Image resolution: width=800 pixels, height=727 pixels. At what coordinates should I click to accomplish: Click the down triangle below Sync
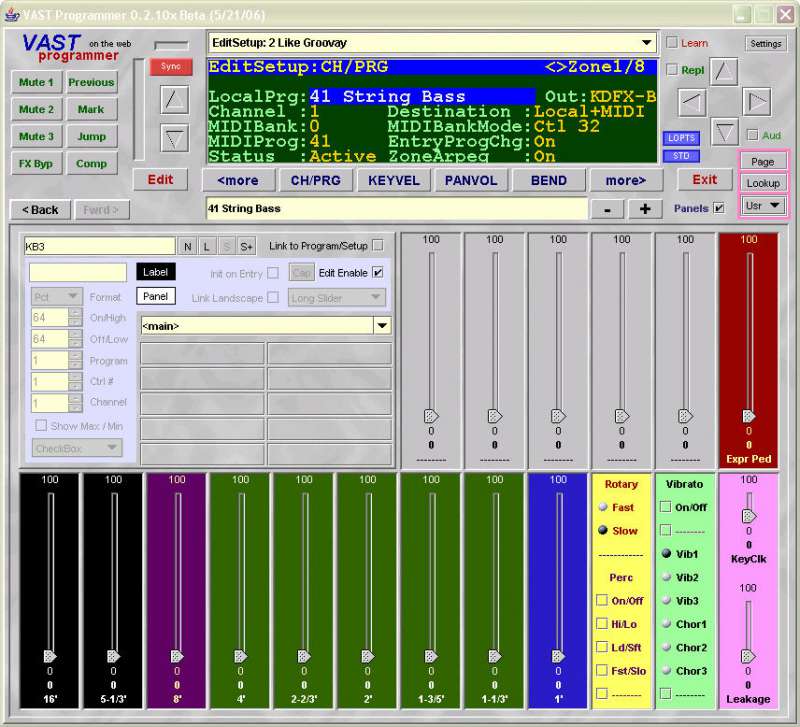pyautogui.click(x=175, y=139)
